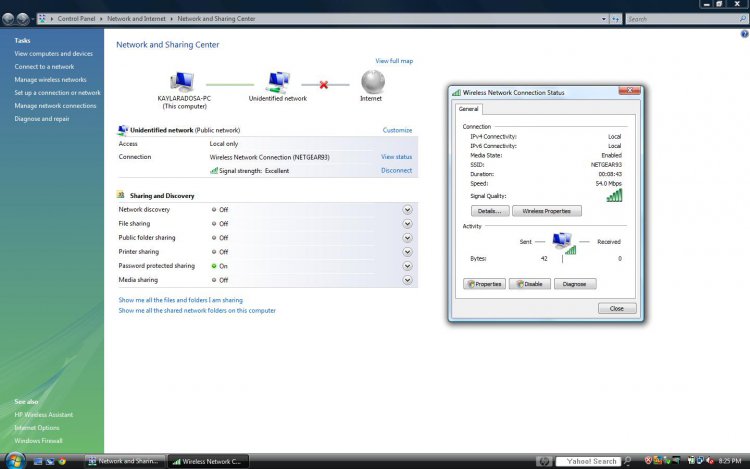Click the taskbar clock 8:25 PM
Image resolution: width=750 pixels, height=469 pixels.
coord(729,461)
